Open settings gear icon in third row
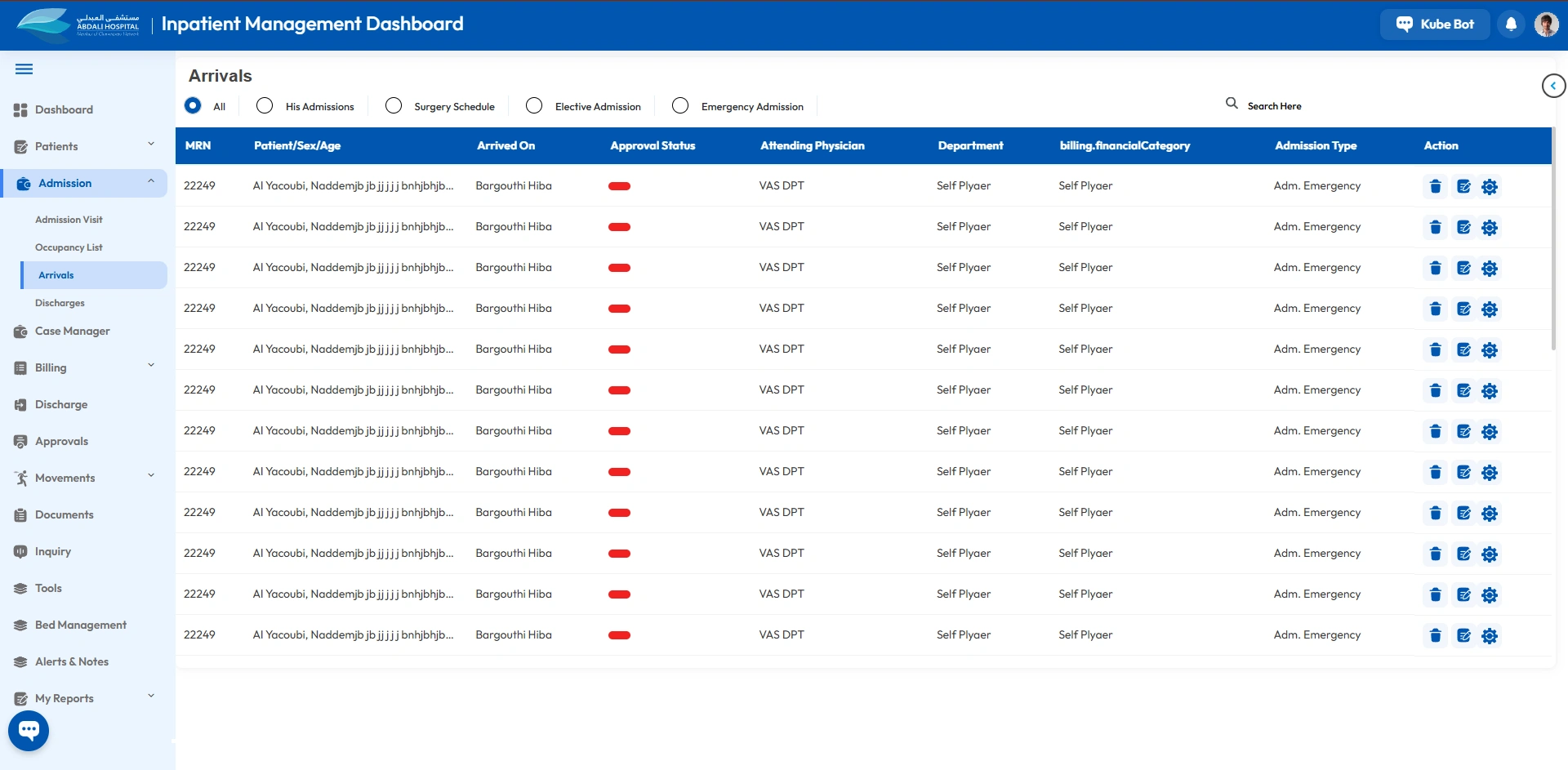Viewport: 1568px width, 770px height. [x=1490, y=269]
